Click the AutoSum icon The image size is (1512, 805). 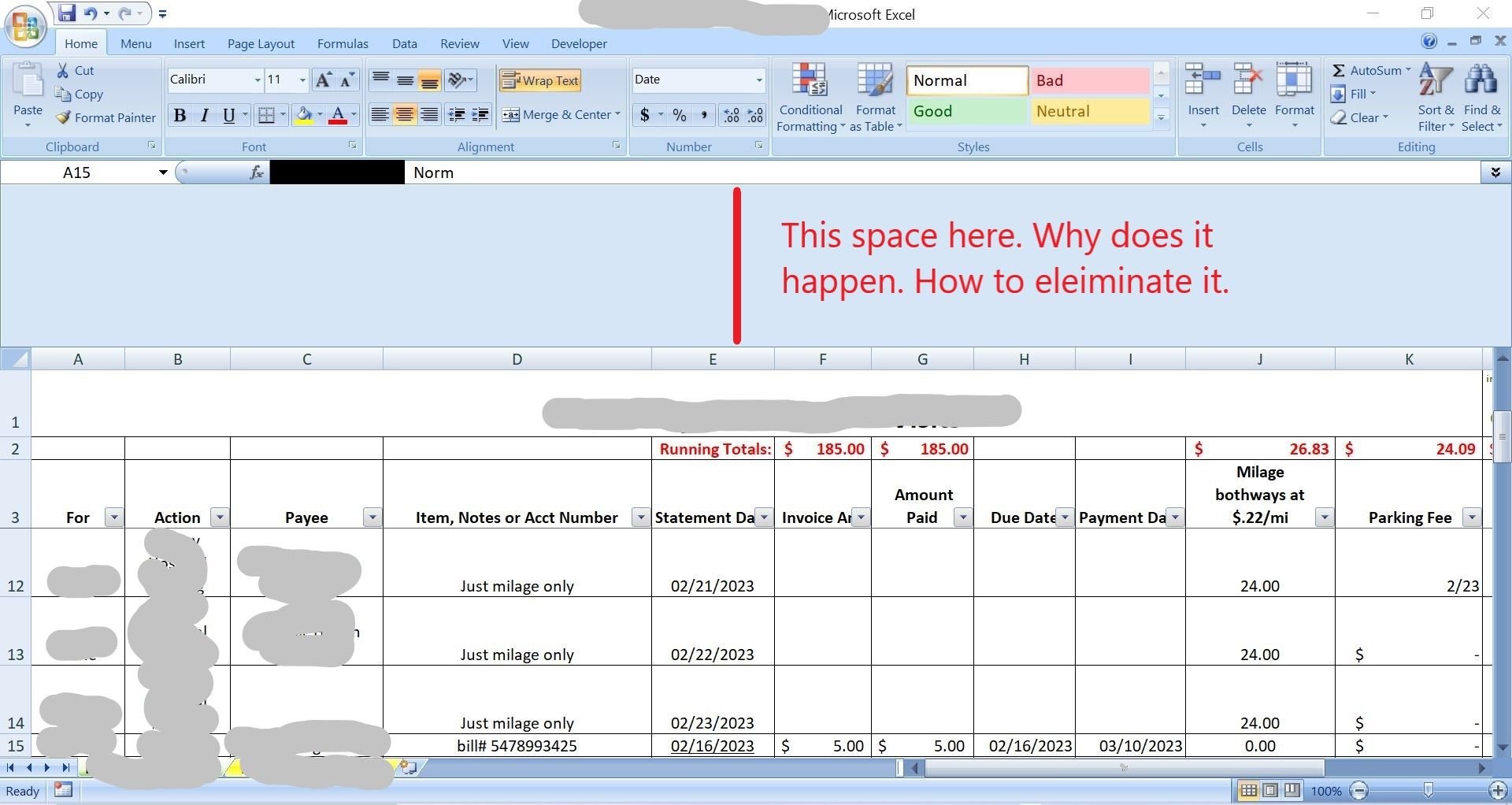coord(1340,70)
